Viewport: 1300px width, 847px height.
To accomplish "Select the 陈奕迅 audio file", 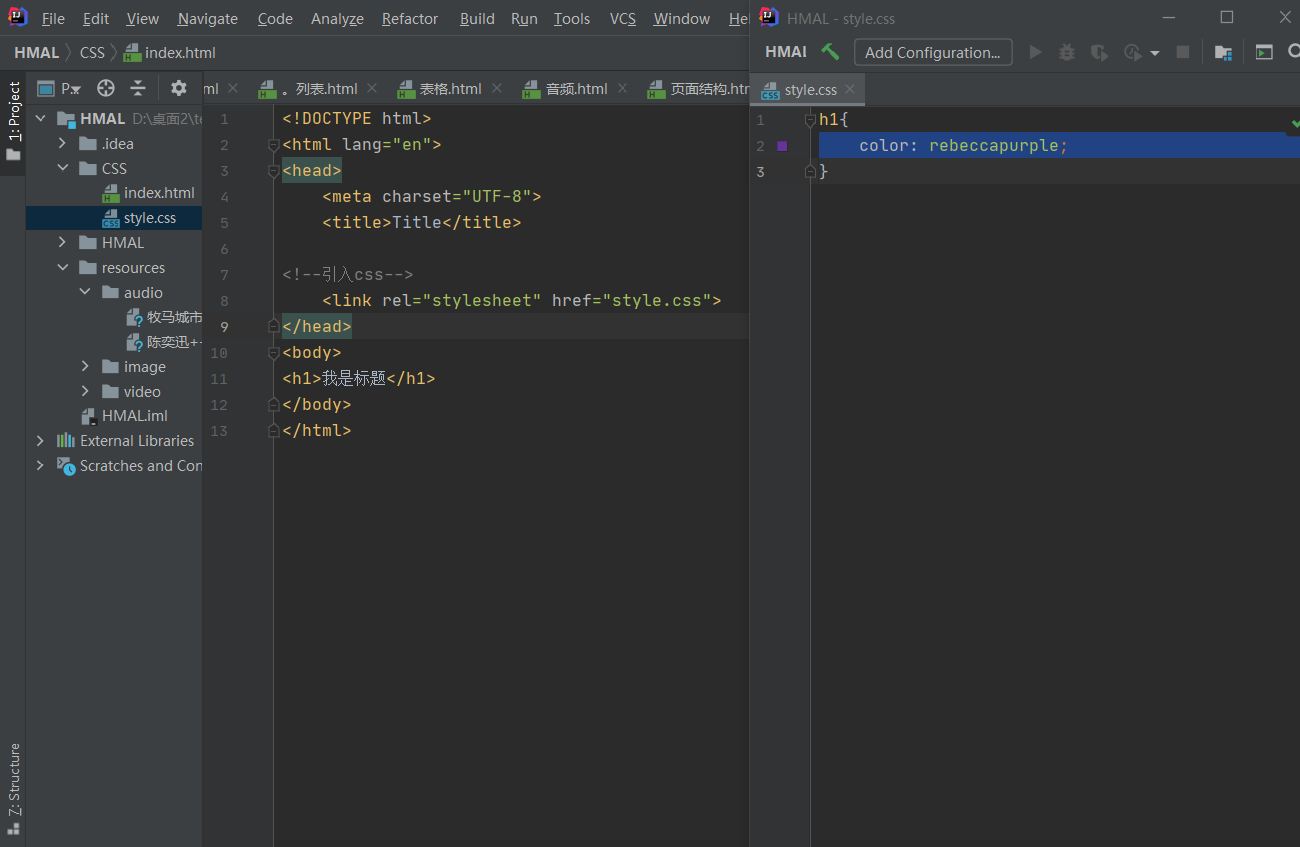I will [164, 342].
